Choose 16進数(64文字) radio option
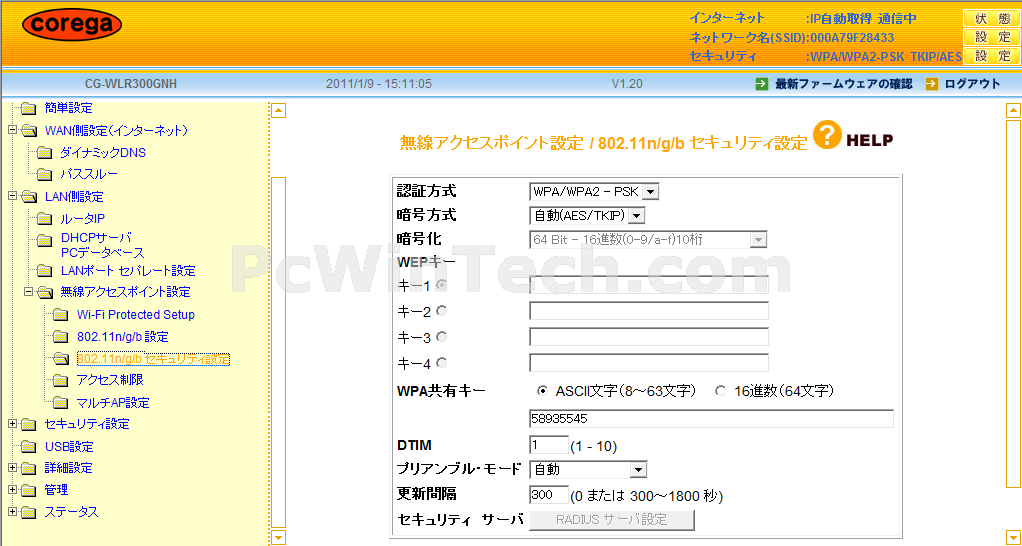Screen dimensions: 1022x546 [x=720, y=391]
